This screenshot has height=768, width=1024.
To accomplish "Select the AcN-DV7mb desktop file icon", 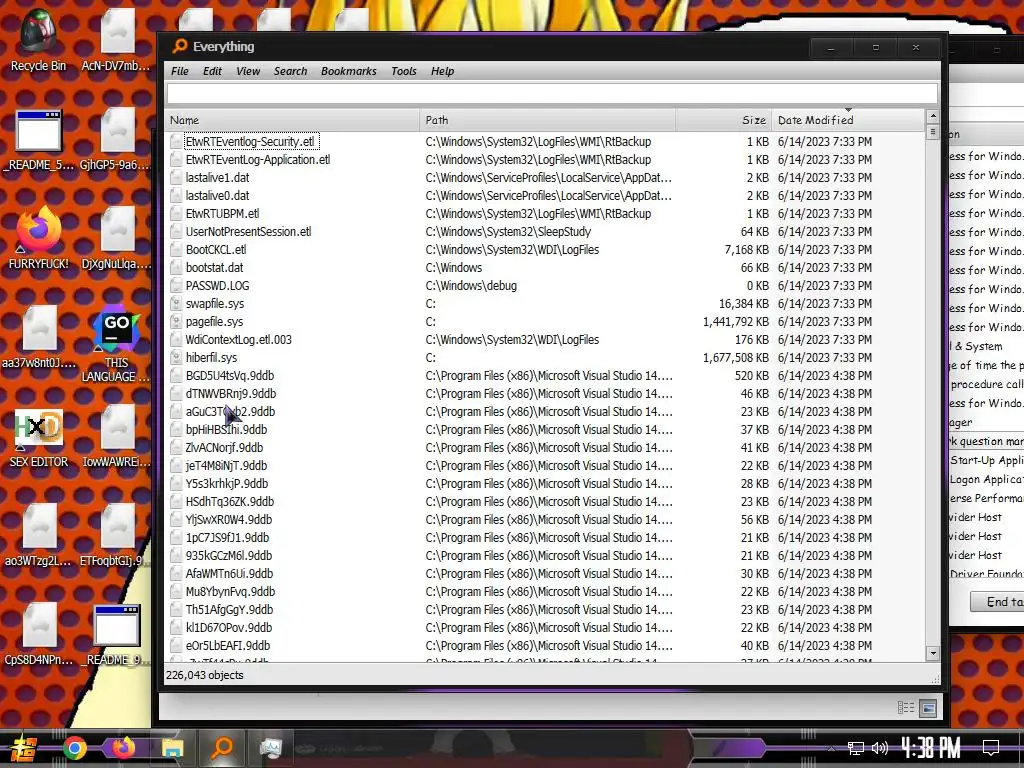I will [116, 39].
